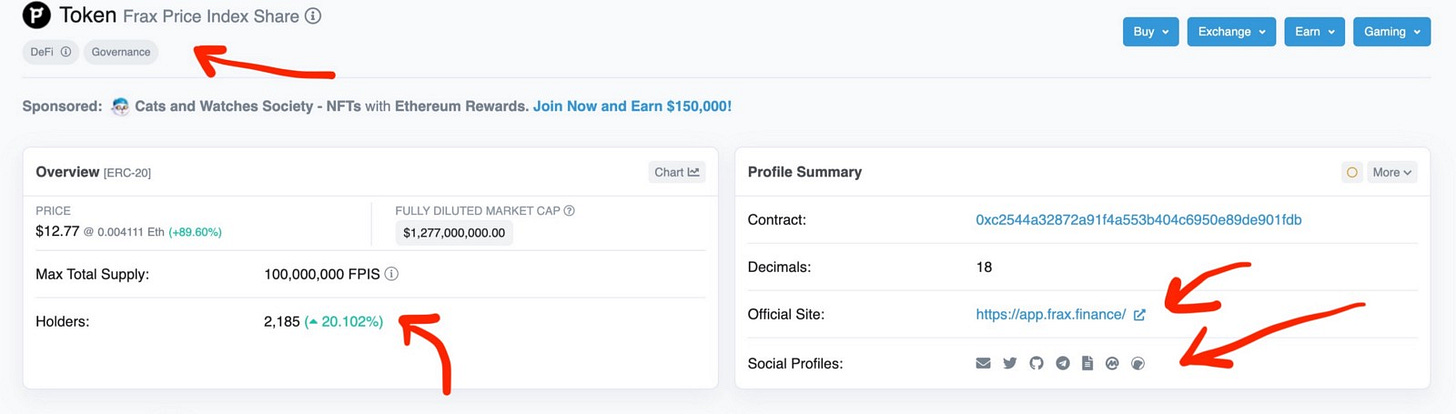Expand the Buy dropdown
Screen dimensions: 1456x414
1151,32
